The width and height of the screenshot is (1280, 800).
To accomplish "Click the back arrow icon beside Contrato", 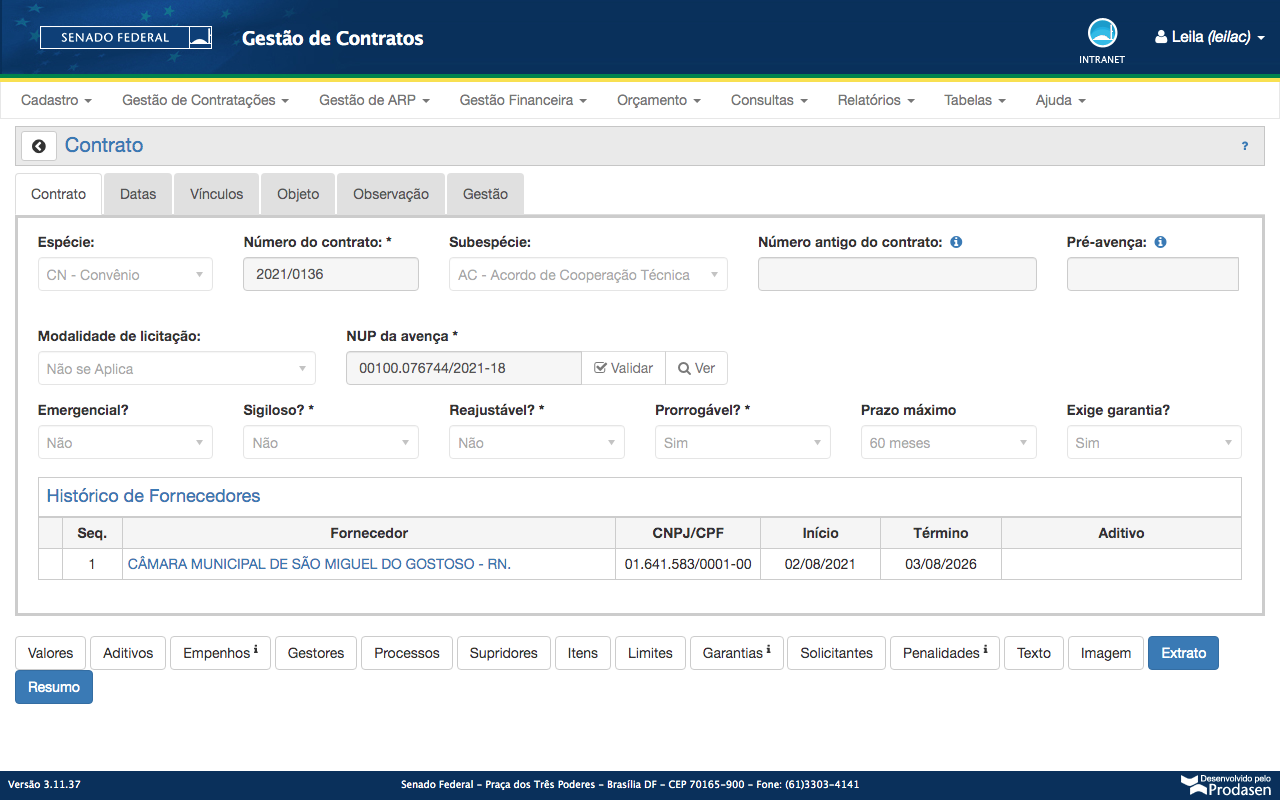I will [x=38, y=146].
